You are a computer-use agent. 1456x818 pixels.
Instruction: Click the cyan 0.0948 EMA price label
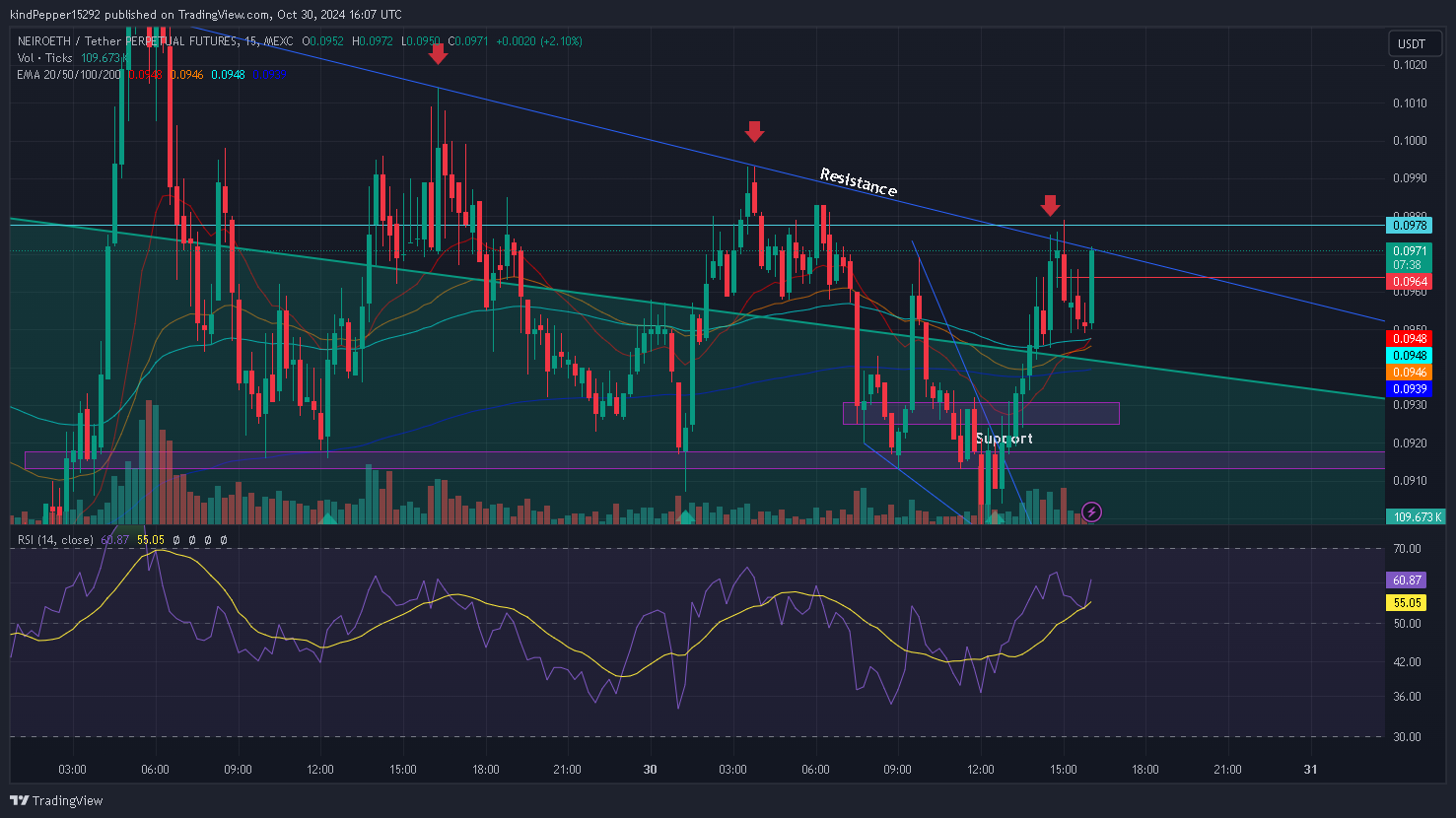click(1411, 356)
